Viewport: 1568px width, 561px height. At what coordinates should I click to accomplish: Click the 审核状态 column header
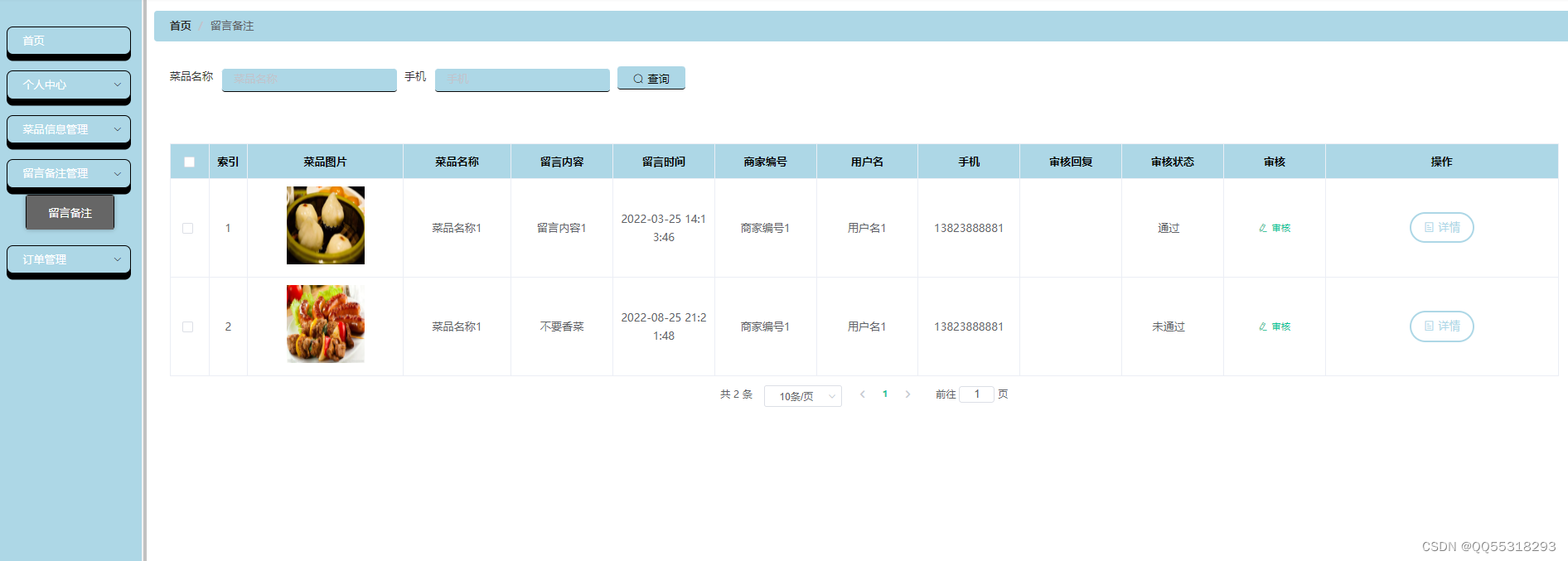pos(1173,162)
